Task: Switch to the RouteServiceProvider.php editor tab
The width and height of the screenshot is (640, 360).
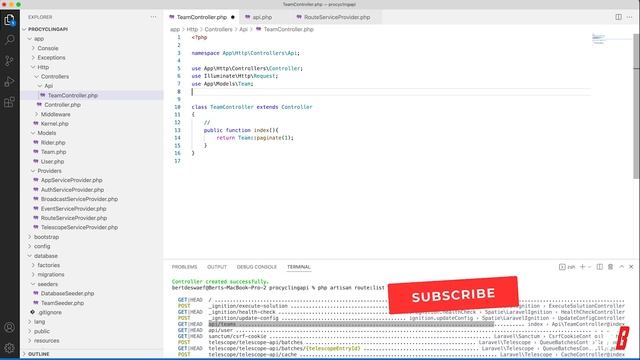Action: click(x=337, y=17)
